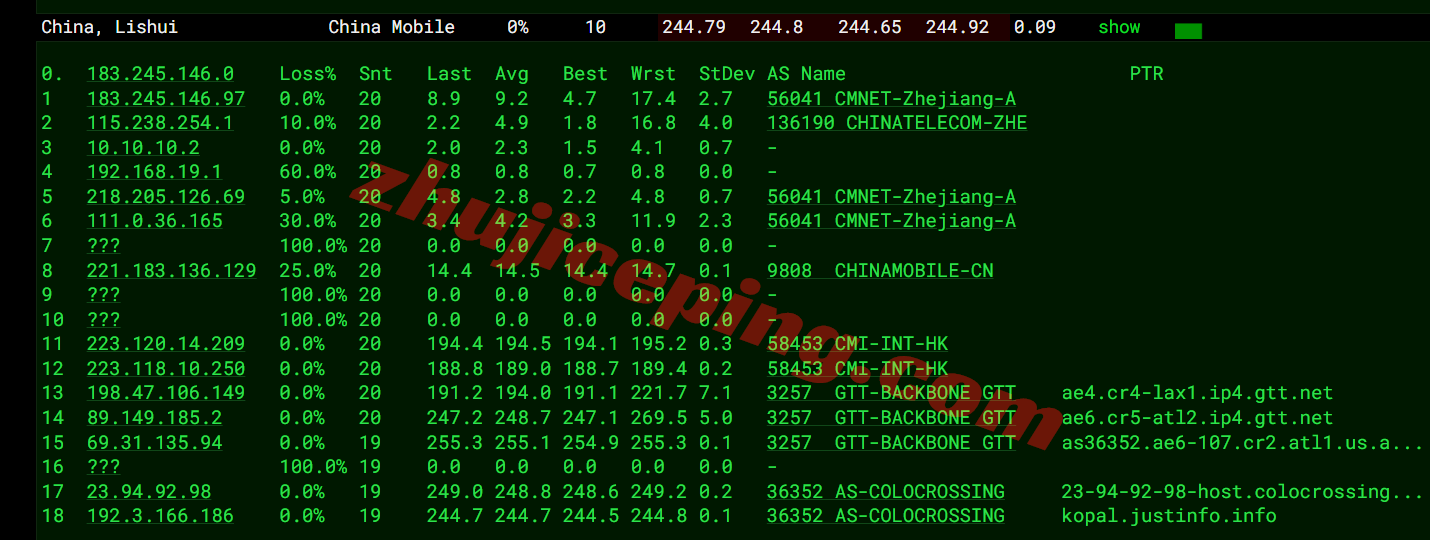Click the 'China, Lishui' location text
Image resolution: width=1430 pixels, height=540 pixels.
pyautogui.click(x=110, y=27)
